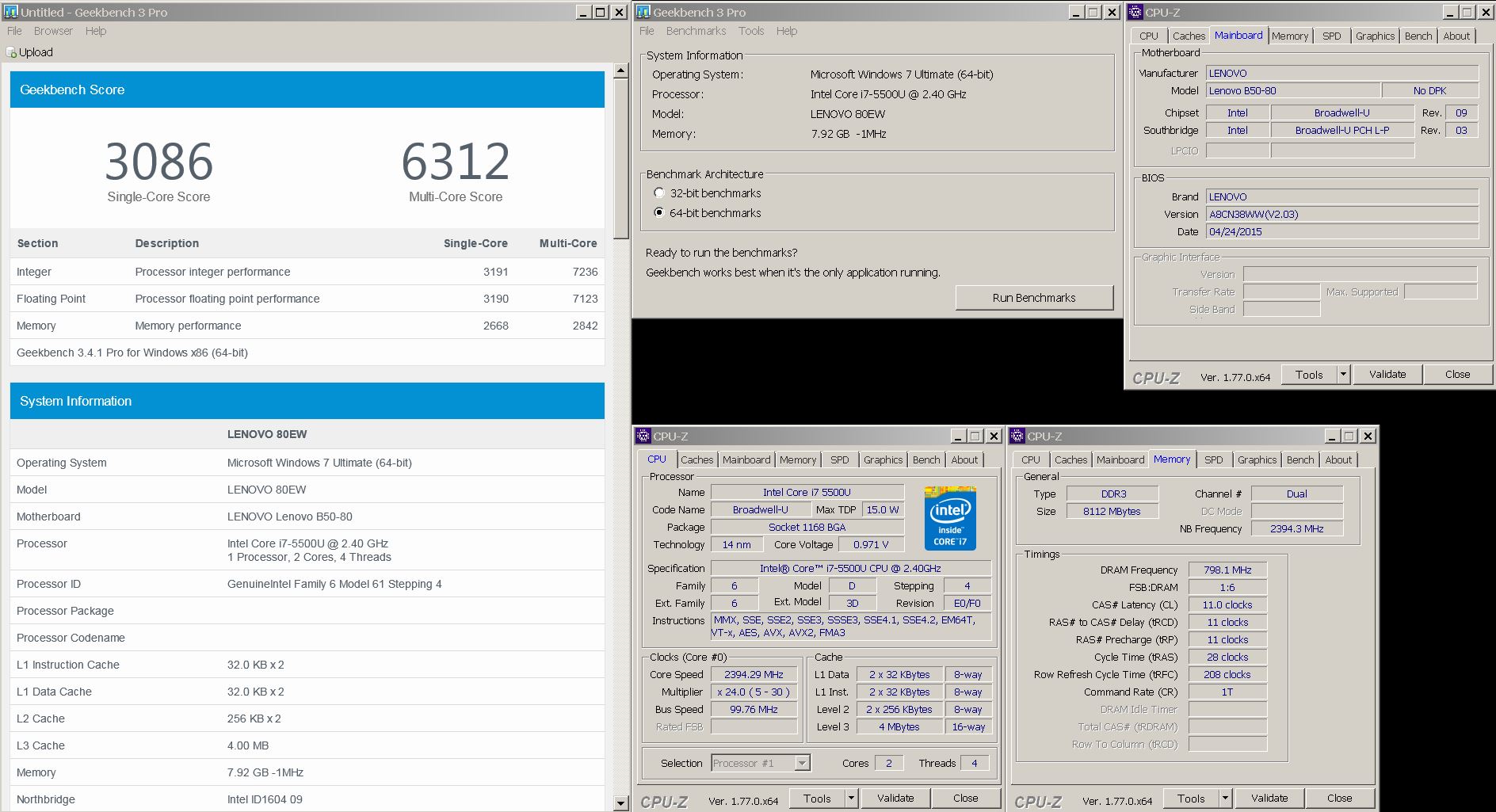This screenshot has width=1496, height=812.
Task: Open Caches tab in CPU-Z CPU window
Action: click(x=696, y=459)
